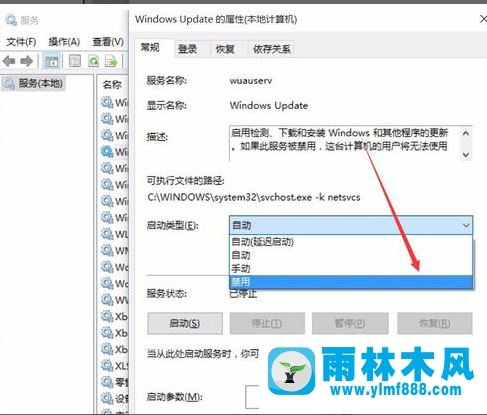Toggle the show/hide console tree toolbar icon
The width and height of the screenshot is (487, 415).
tap(52, 61)
